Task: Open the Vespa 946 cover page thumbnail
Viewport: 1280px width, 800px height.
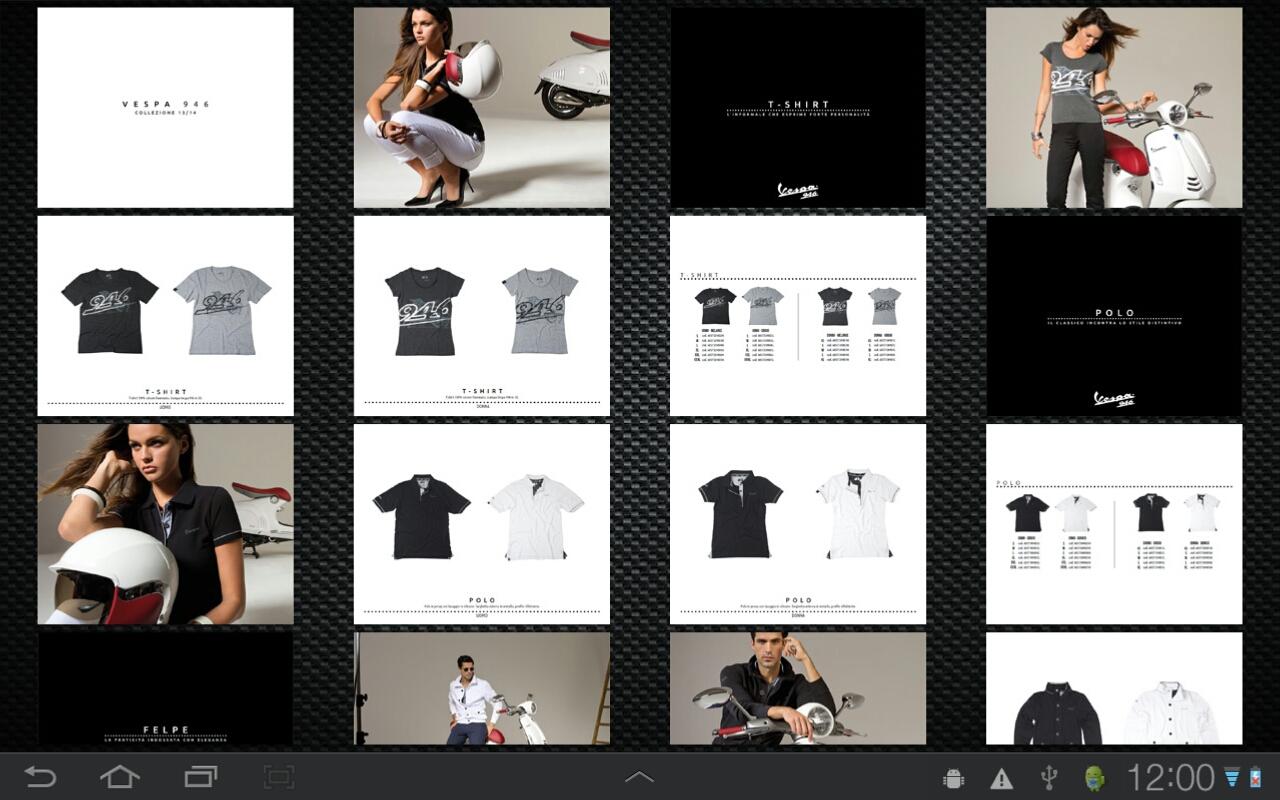Action: click(x=166, y=108)
